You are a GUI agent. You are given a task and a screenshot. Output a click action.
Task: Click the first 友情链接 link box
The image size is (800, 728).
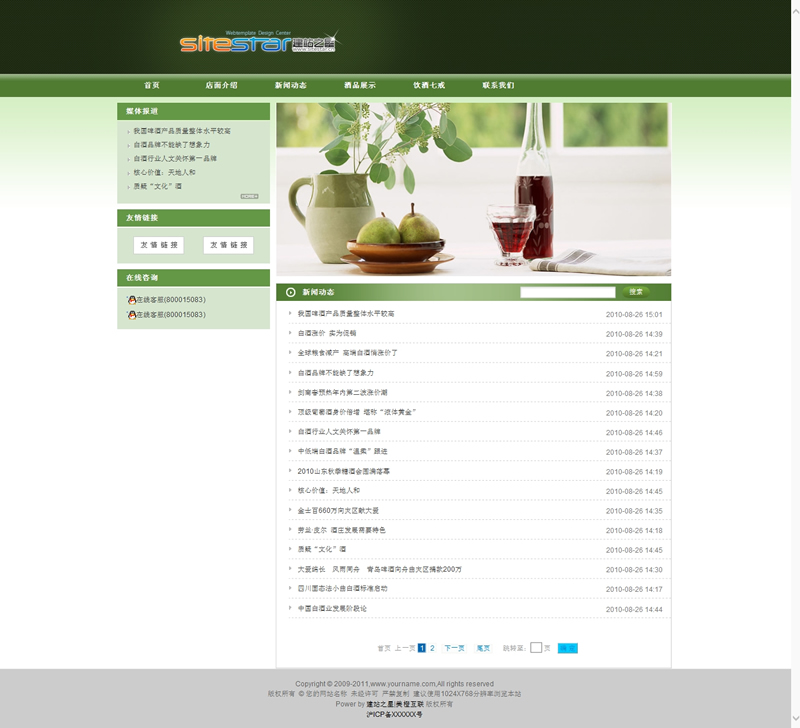159,245
